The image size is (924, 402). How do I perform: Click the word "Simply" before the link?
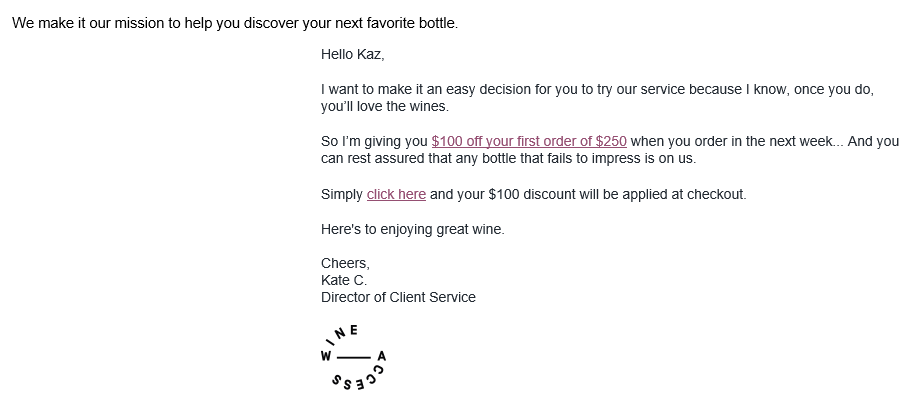point(342,195)
